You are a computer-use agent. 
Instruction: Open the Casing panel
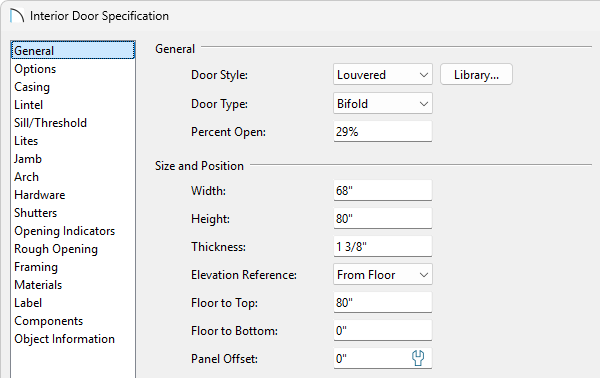pos(73,87)
